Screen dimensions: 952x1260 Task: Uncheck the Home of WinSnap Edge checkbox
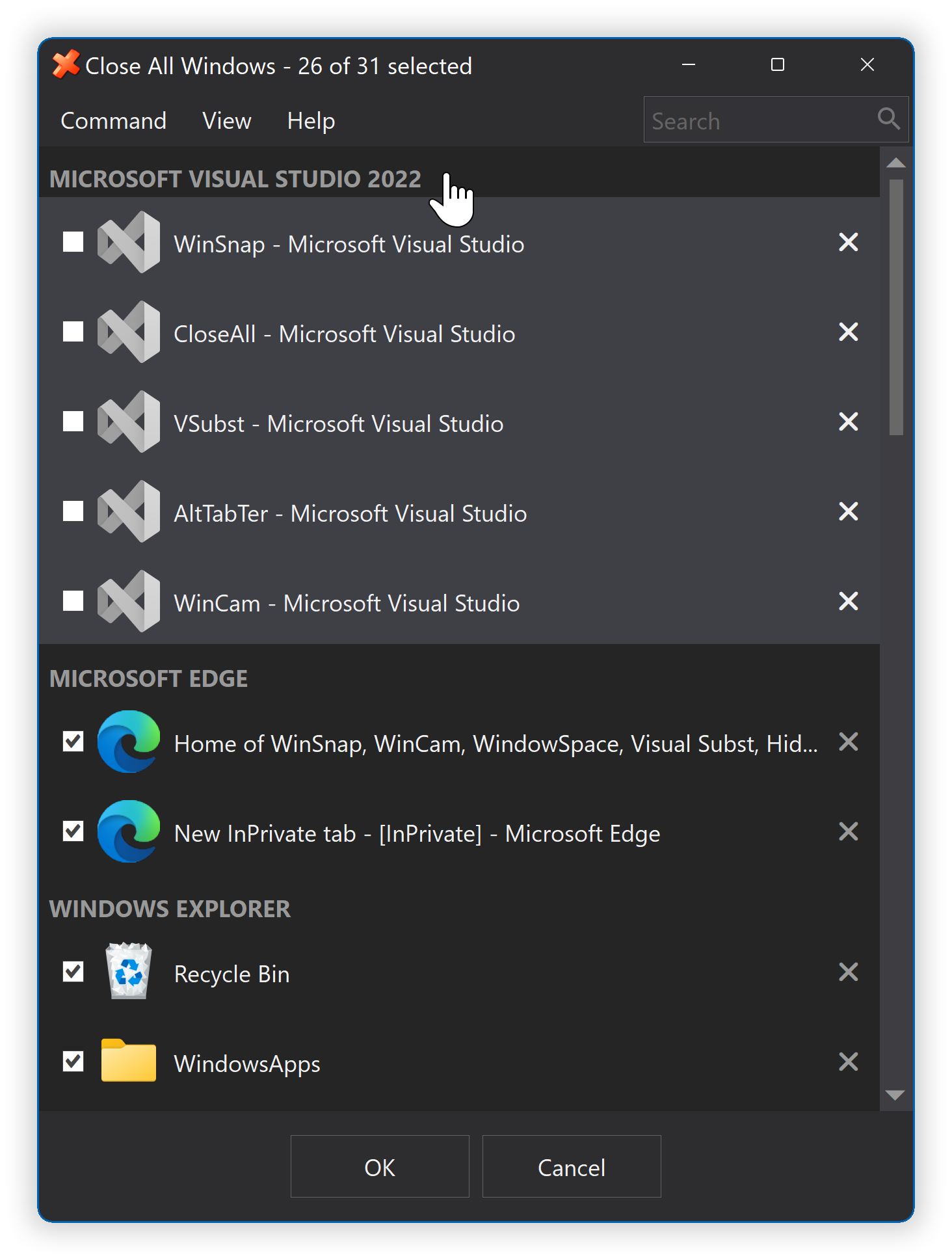coord(73,742)
